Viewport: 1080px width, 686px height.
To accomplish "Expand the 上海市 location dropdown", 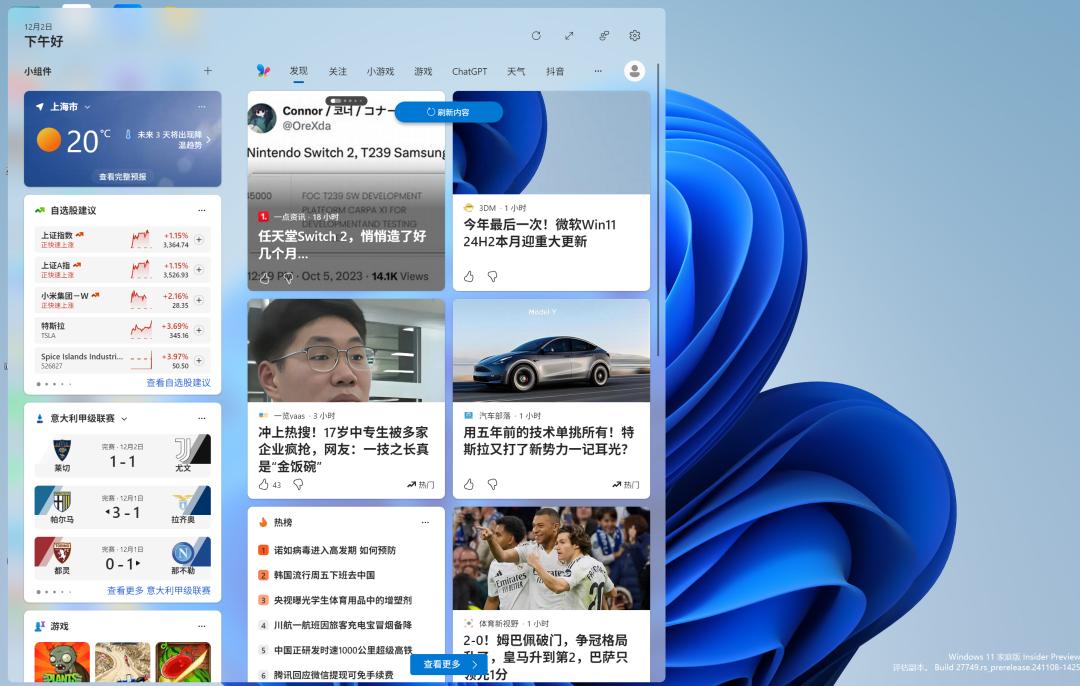I will coord(87,107).
